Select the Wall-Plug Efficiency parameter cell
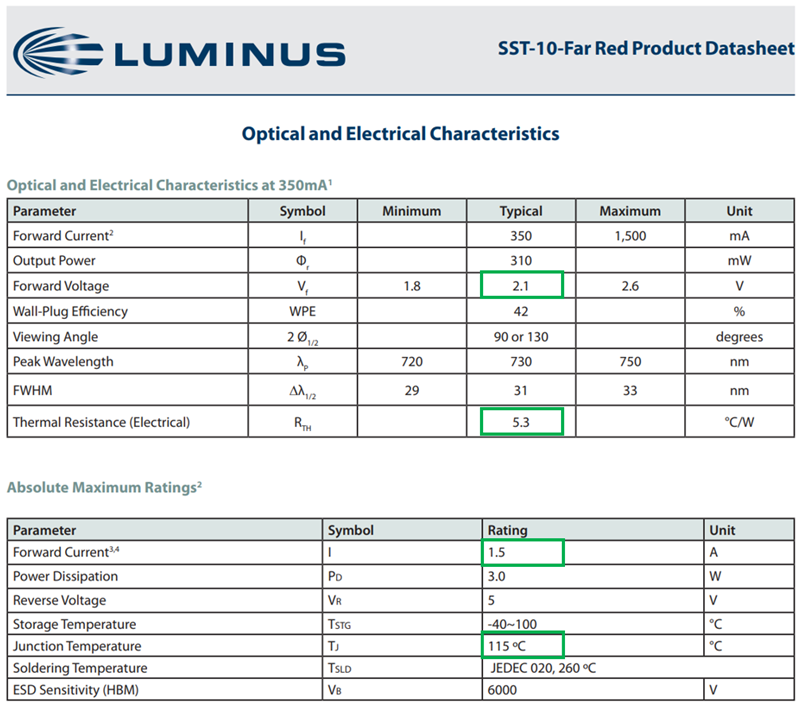This screenshot has height=710, width=801. pyautogui.click(x=71, y=311)
